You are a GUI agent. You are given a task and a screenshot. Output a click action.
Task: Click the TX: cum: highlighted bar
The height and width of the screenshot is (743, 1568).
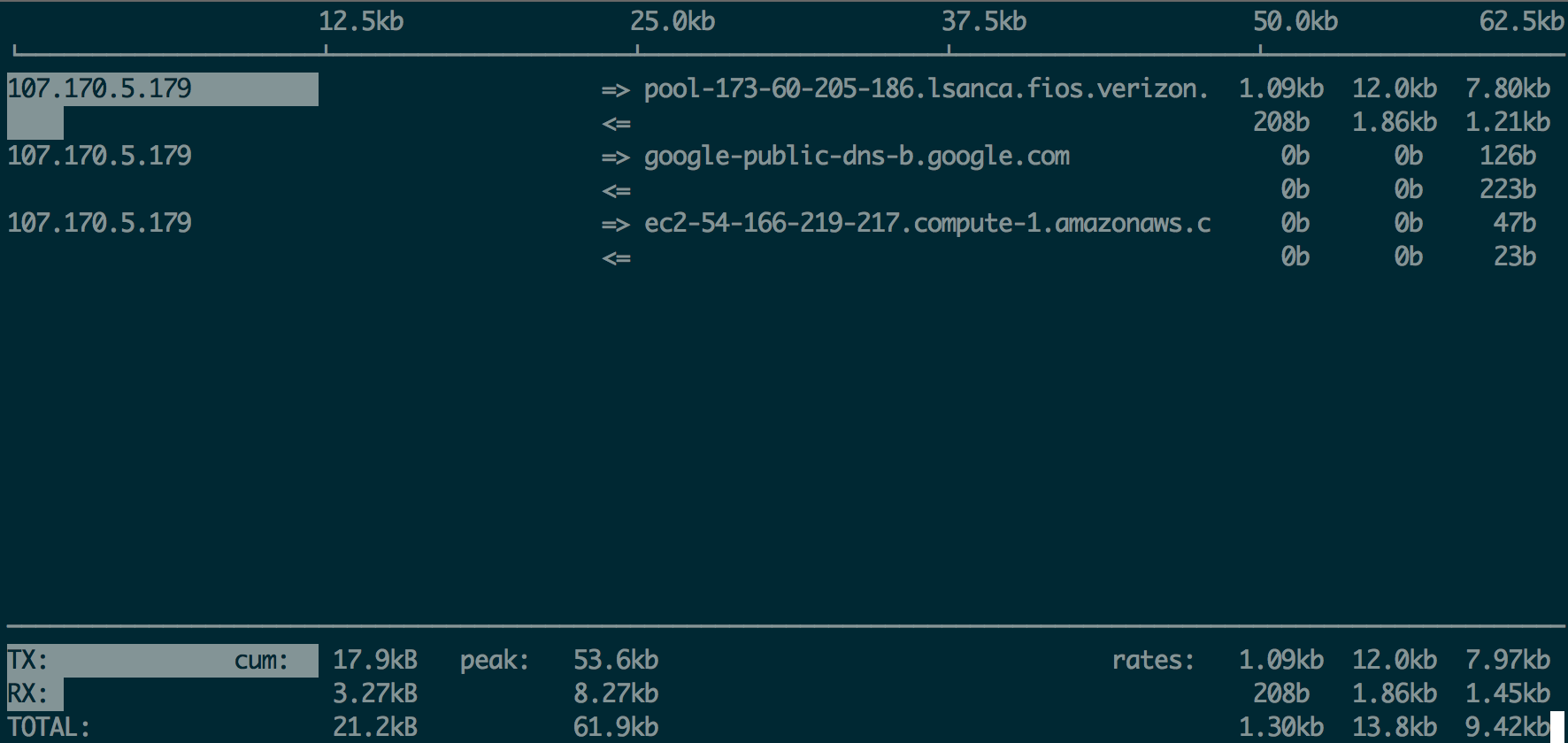pos(163,661)
